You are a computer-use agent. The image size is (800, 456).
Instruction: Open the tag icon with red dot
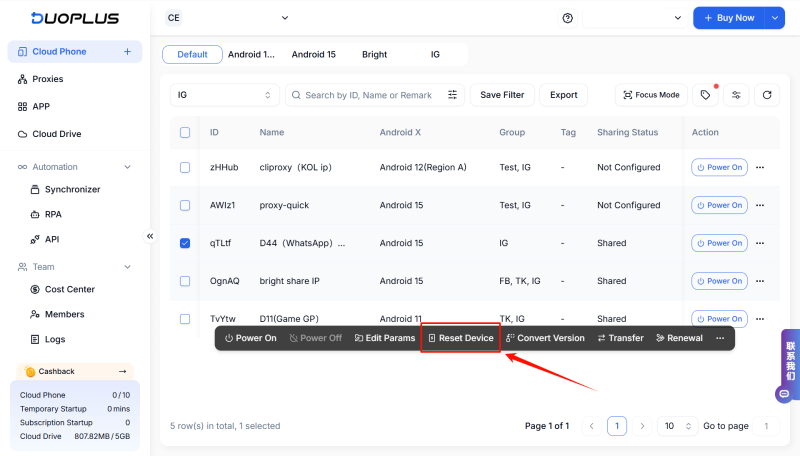coord(706,95)
